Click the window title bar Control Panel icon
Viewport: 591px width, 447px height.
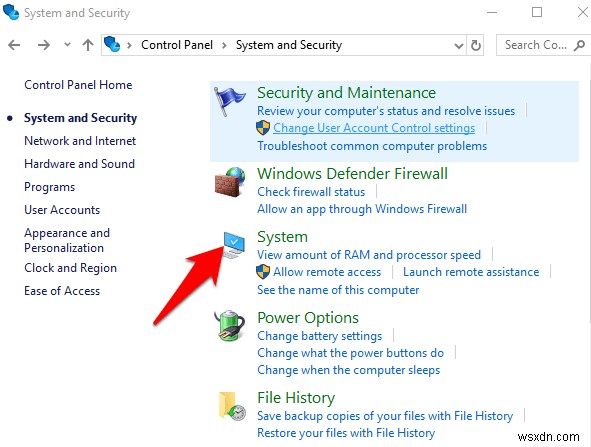(x=11, y=12)
